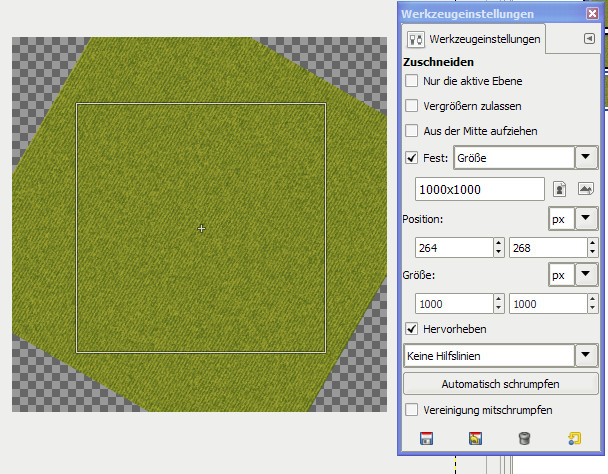Click the landscape orientation icon
The width and height of the screenshot is (608, 474).
click(586, 188)
